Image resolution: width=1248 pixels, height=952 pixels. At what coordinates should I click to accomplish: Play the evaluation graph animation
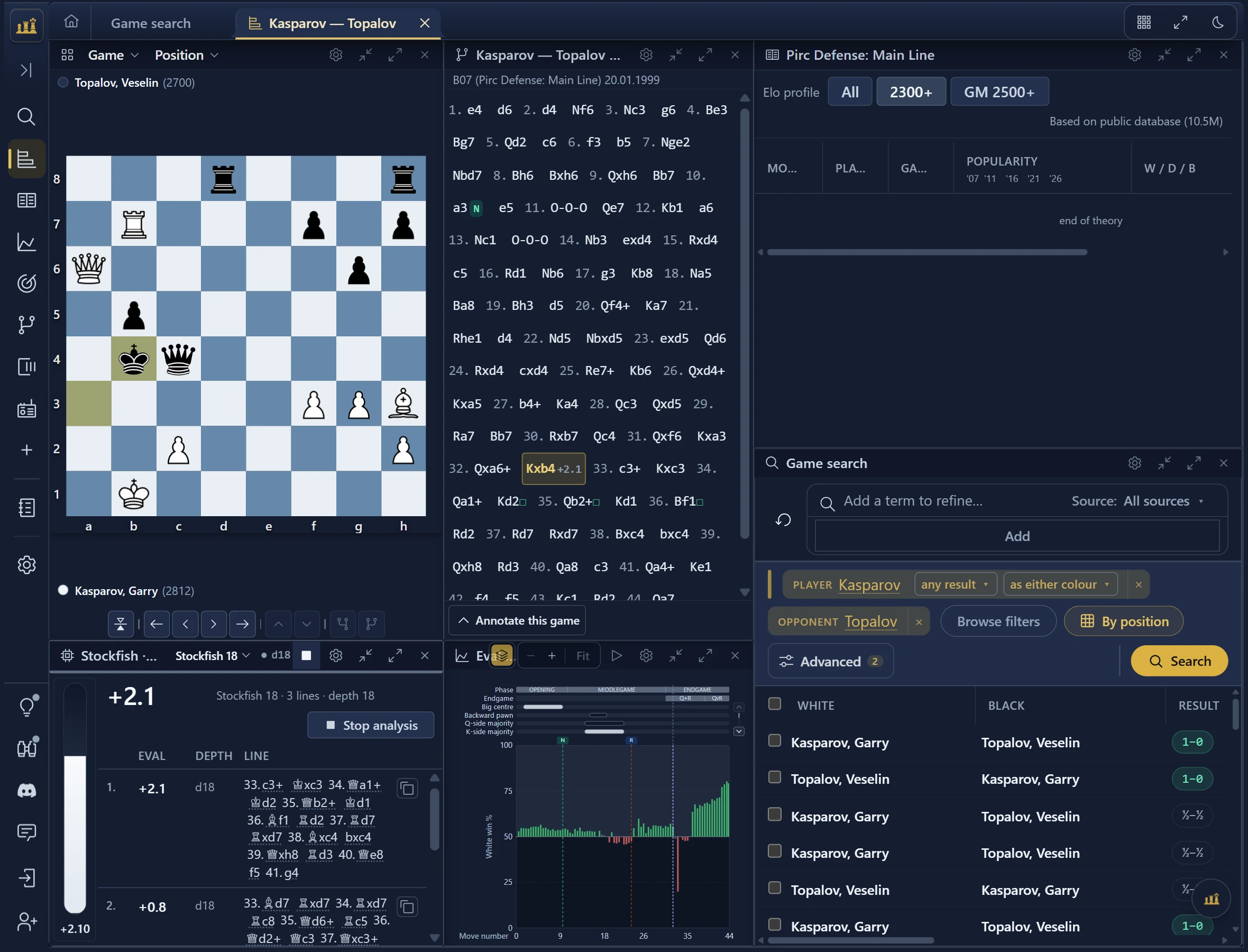click(617, 656)
